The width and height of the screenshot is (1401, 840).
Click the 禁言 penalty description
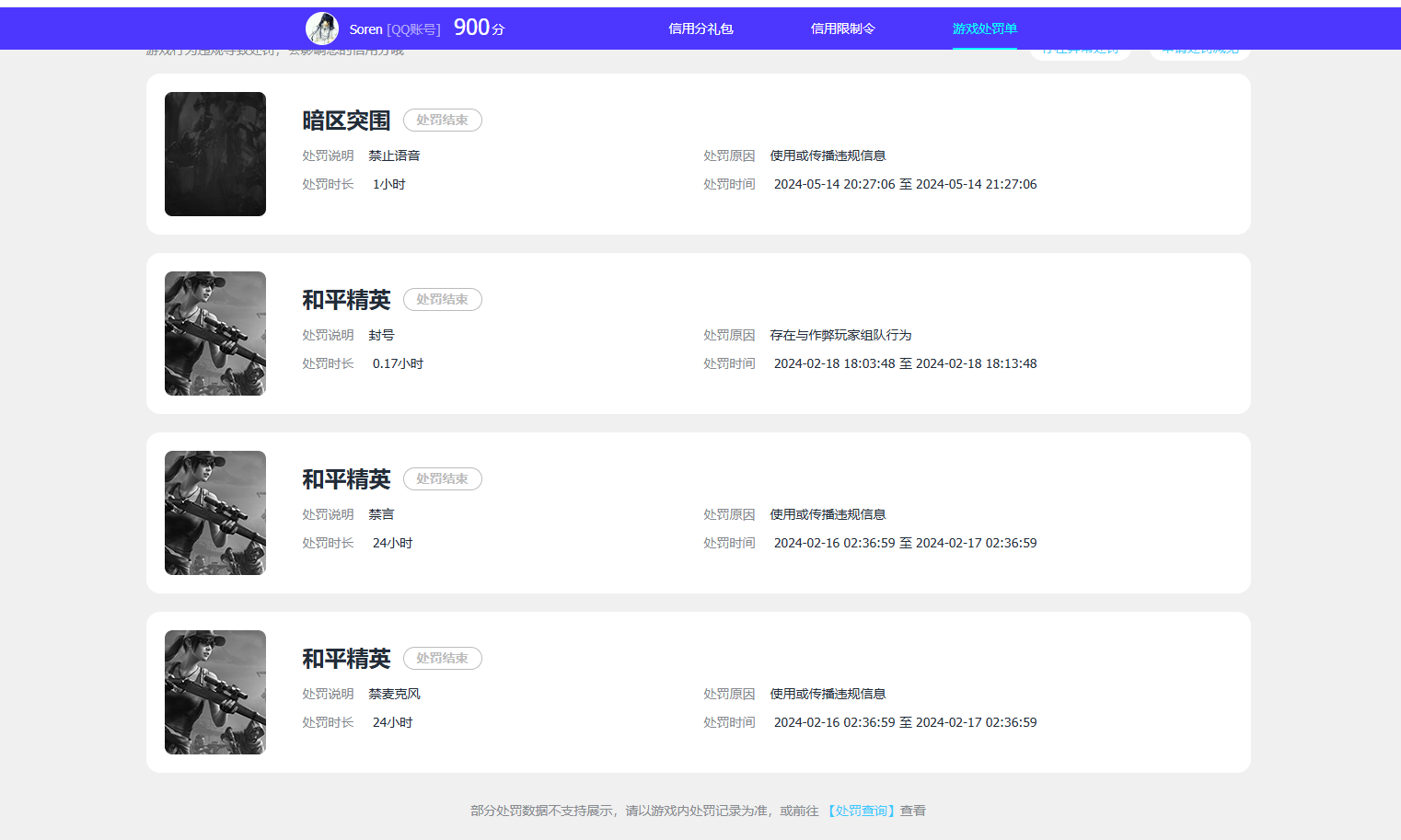tap(381, 514)
